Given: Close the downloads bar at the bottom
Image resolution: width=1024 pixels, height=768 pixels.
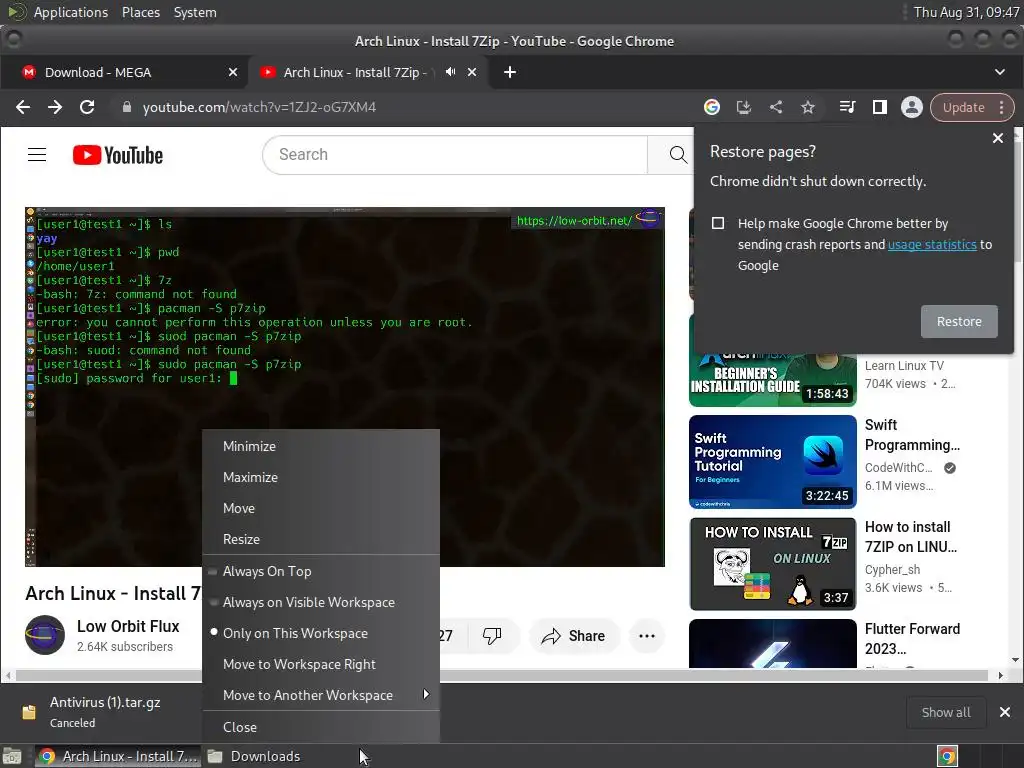Looking at the screenshot, I should [1005, 712].
